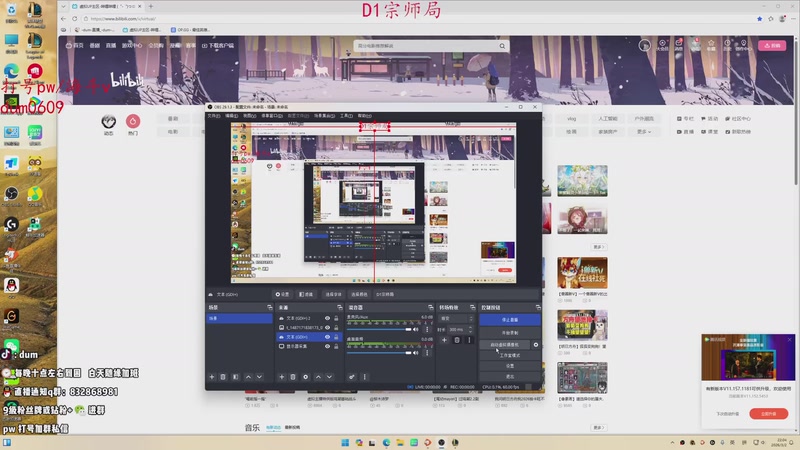Open source properties gear in Sources panel

[305, 377]
